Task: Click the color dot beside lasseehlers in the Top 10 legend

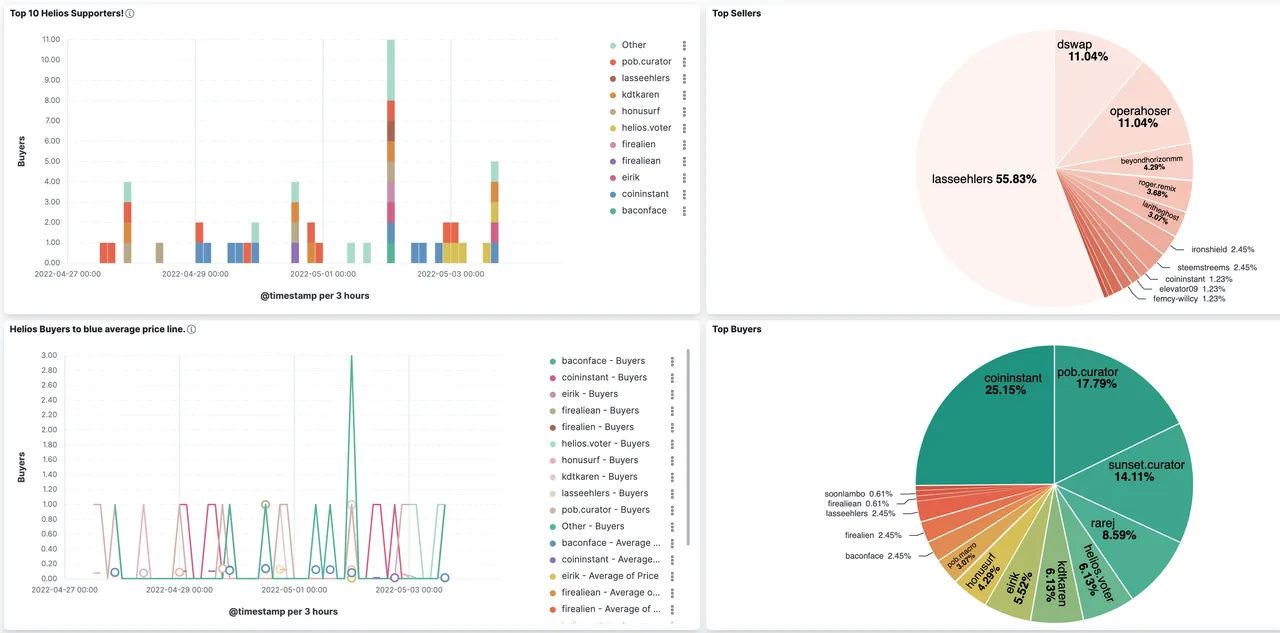Action: (x=612, y=78)
